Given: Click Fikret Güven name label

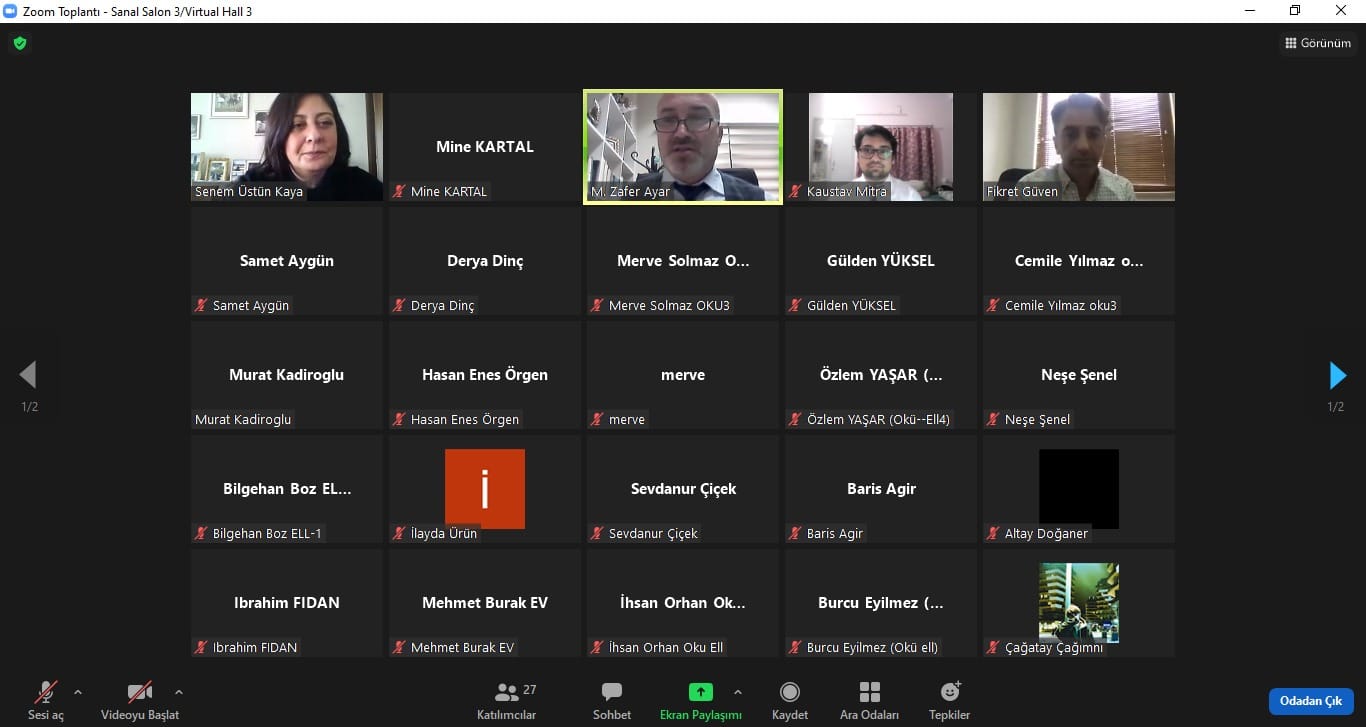Looking at the screenshot, I should [1022, 191].
